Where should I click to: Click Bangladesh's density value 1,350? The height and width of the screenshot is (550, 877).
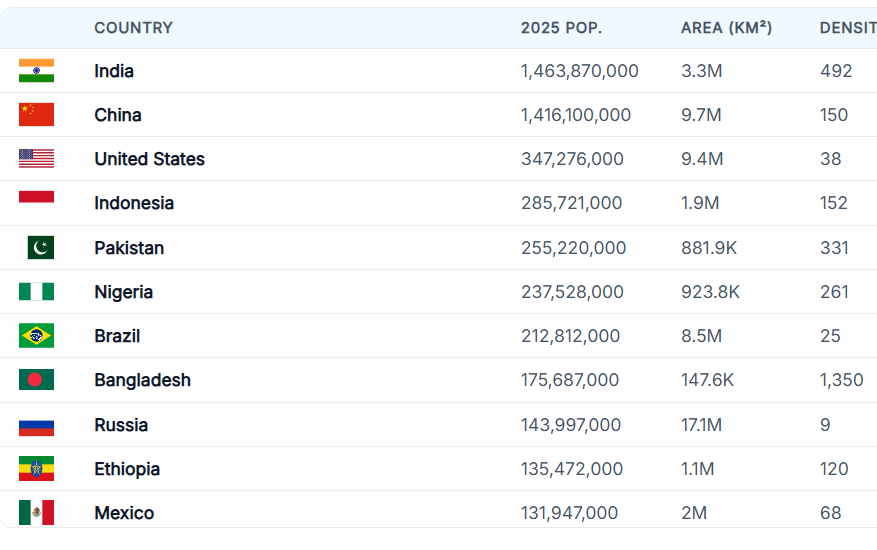[841, 380]
